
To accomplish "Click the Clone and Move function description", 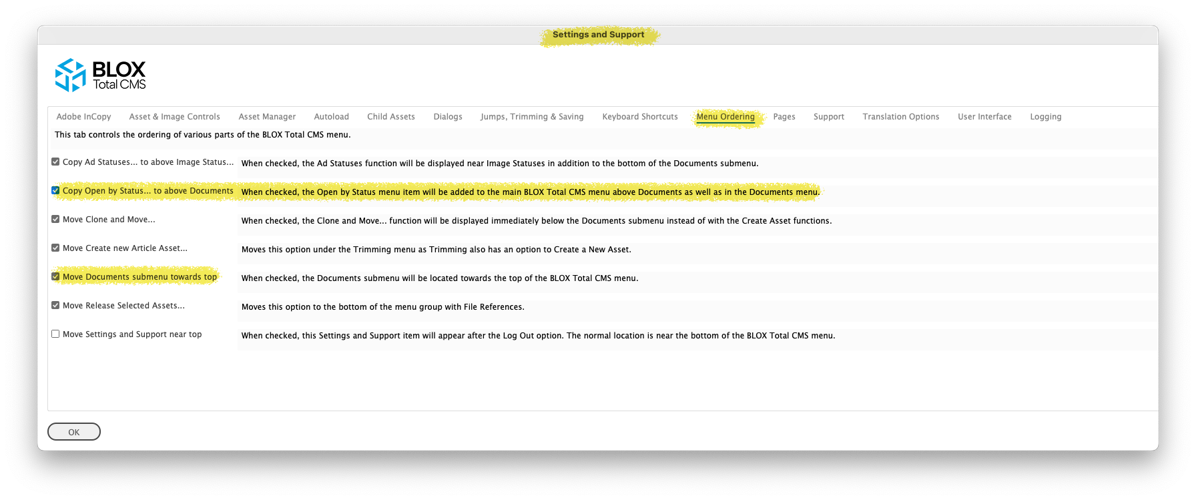I will [536, 221].
